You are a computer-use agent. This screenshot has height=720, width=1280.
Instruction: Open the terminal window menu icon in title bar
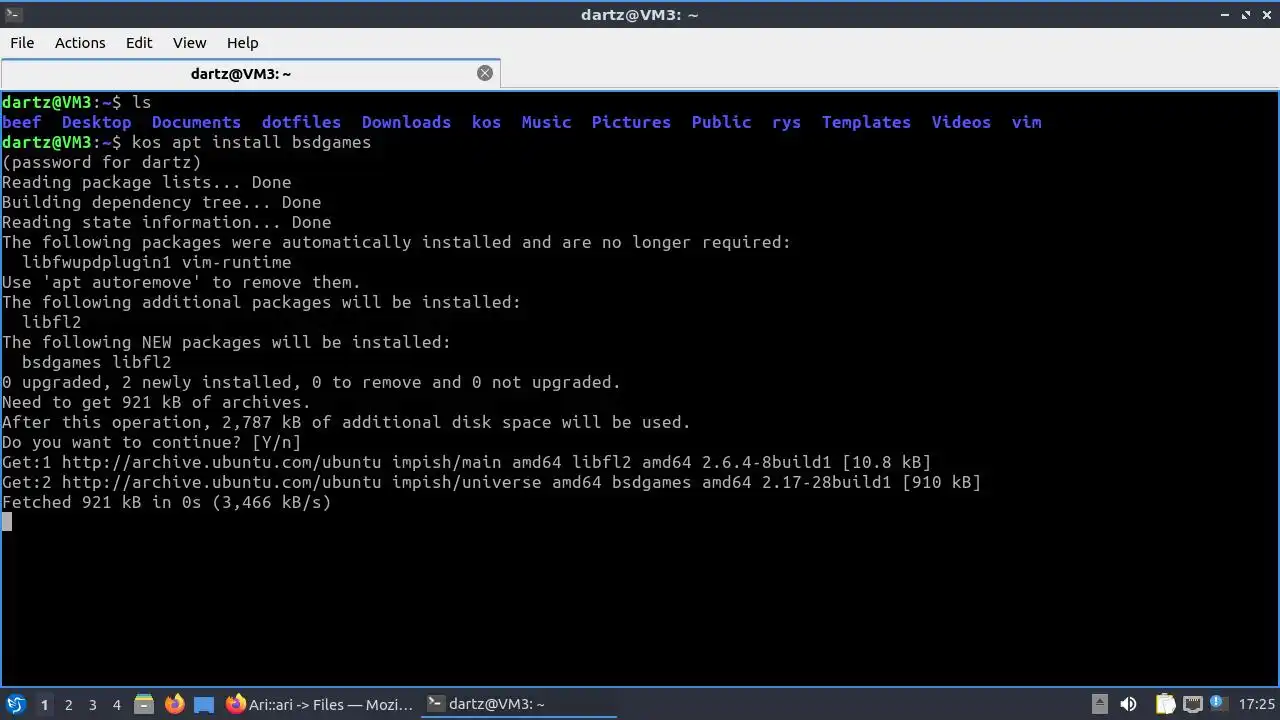pyautogui.click(x=12, y=14)
